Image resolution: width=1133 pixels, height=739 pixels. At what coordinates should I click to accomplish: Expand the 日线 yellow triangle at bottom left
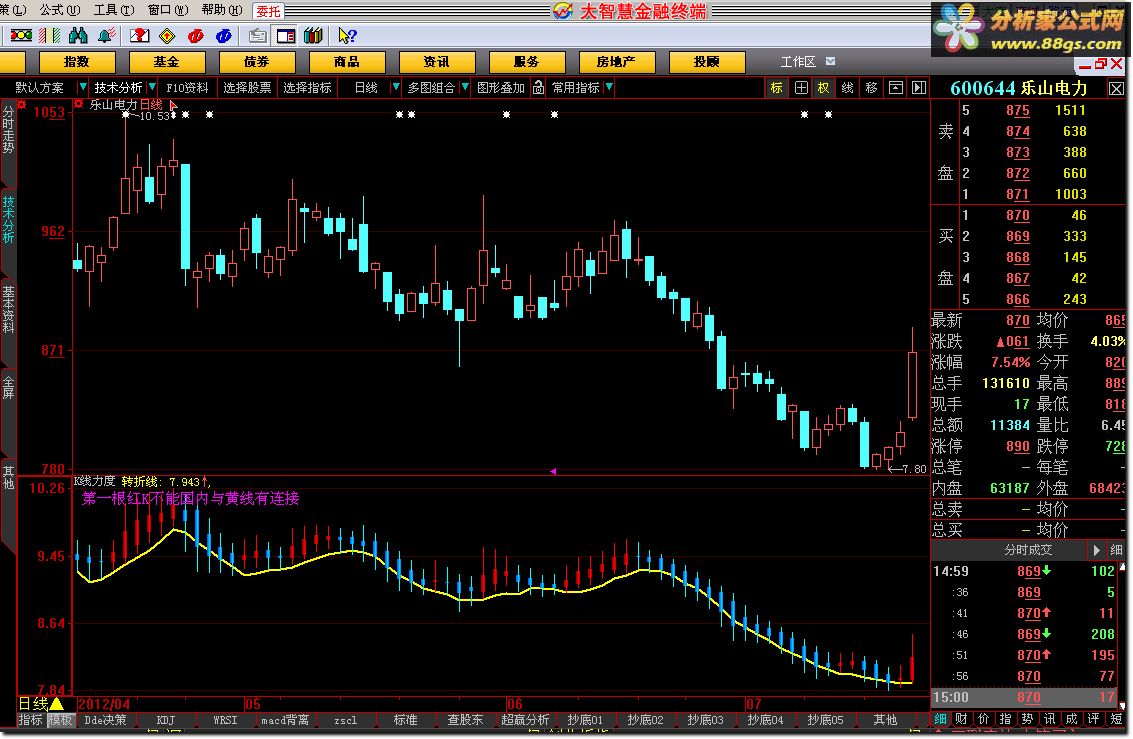[x=57, y=704]
